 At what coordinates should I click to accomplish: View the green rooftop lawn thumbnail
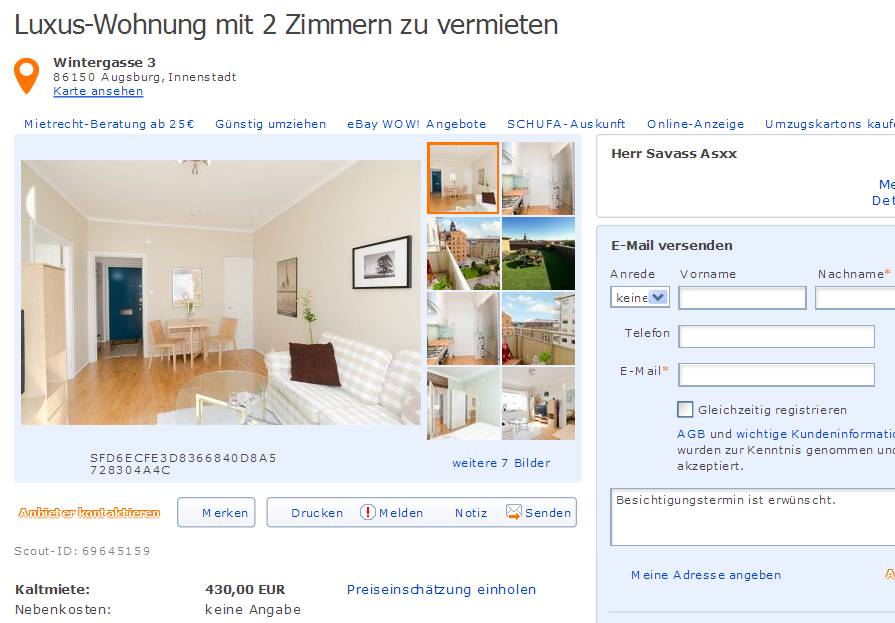coord(538,254)
